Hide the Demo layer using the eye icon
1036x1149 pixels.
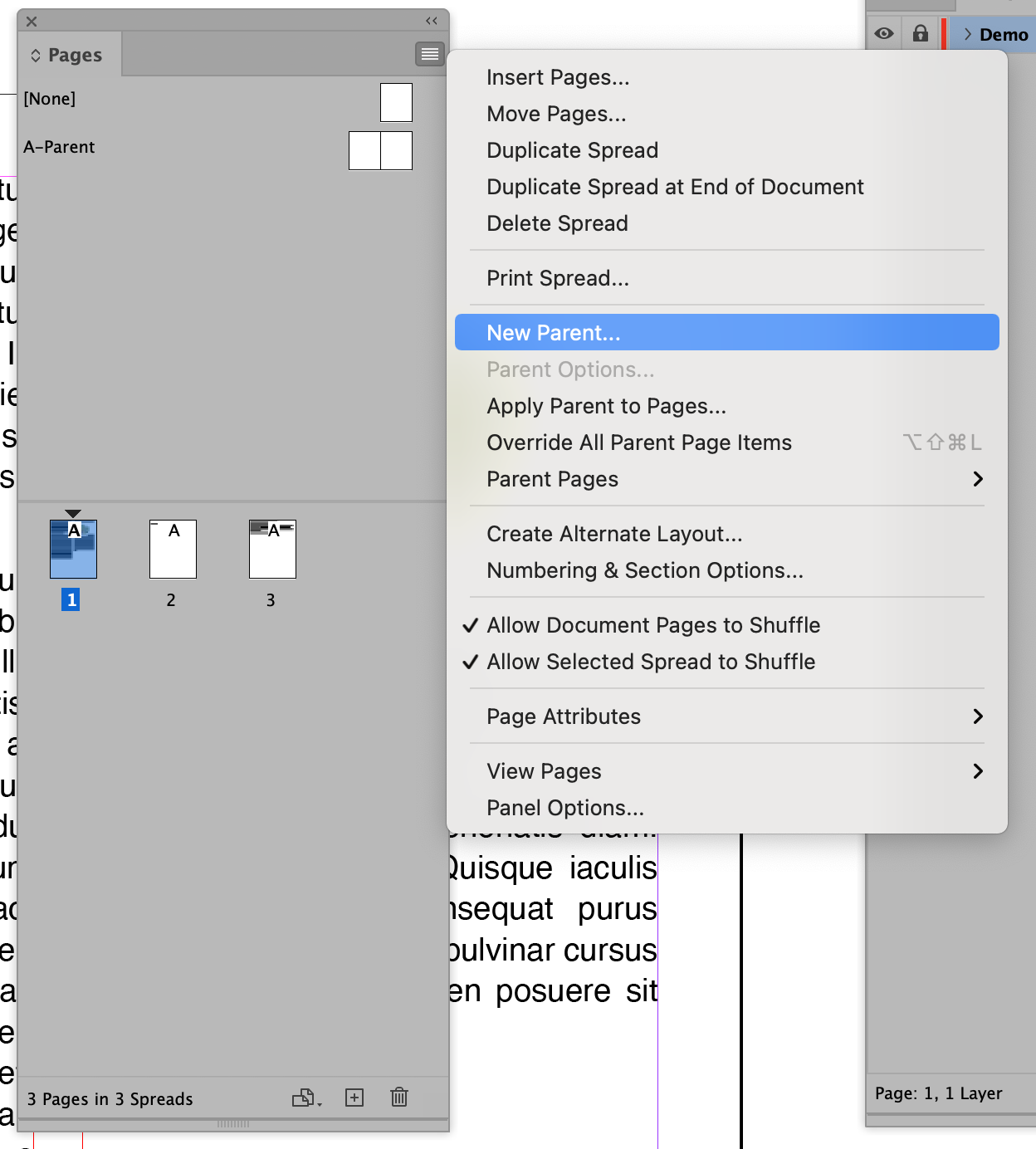pos(884,34)
